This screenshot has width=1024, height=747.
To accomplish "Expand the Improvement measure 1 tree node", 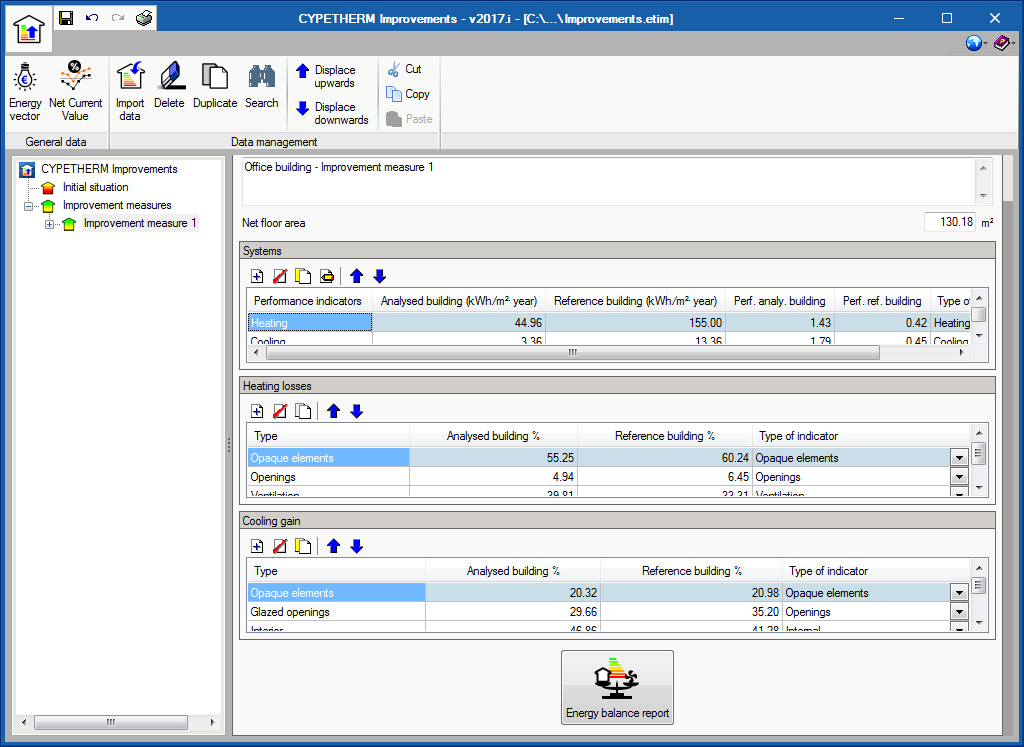I will pyautogui.click(x=49, y=224).
